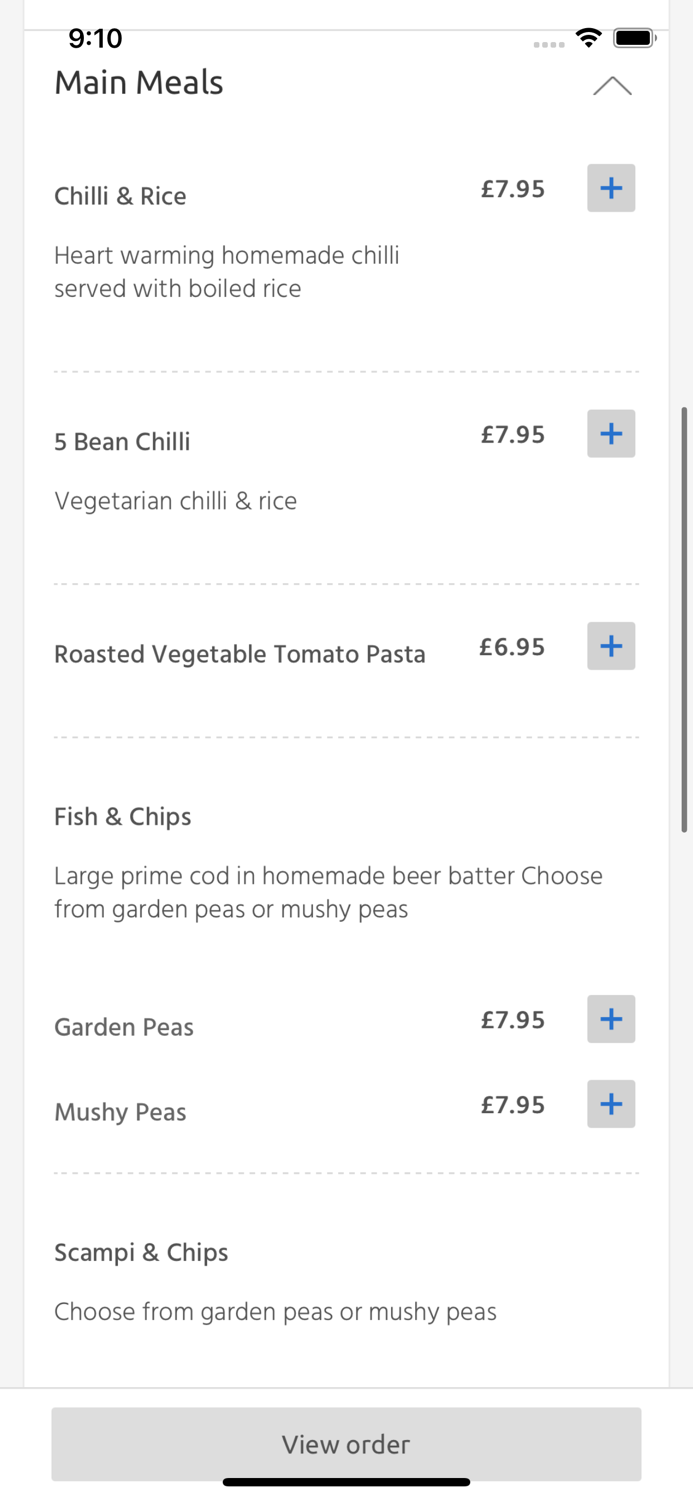Tap the cellular signal dots
693x1500 pixels.
[x=549, y=44]
